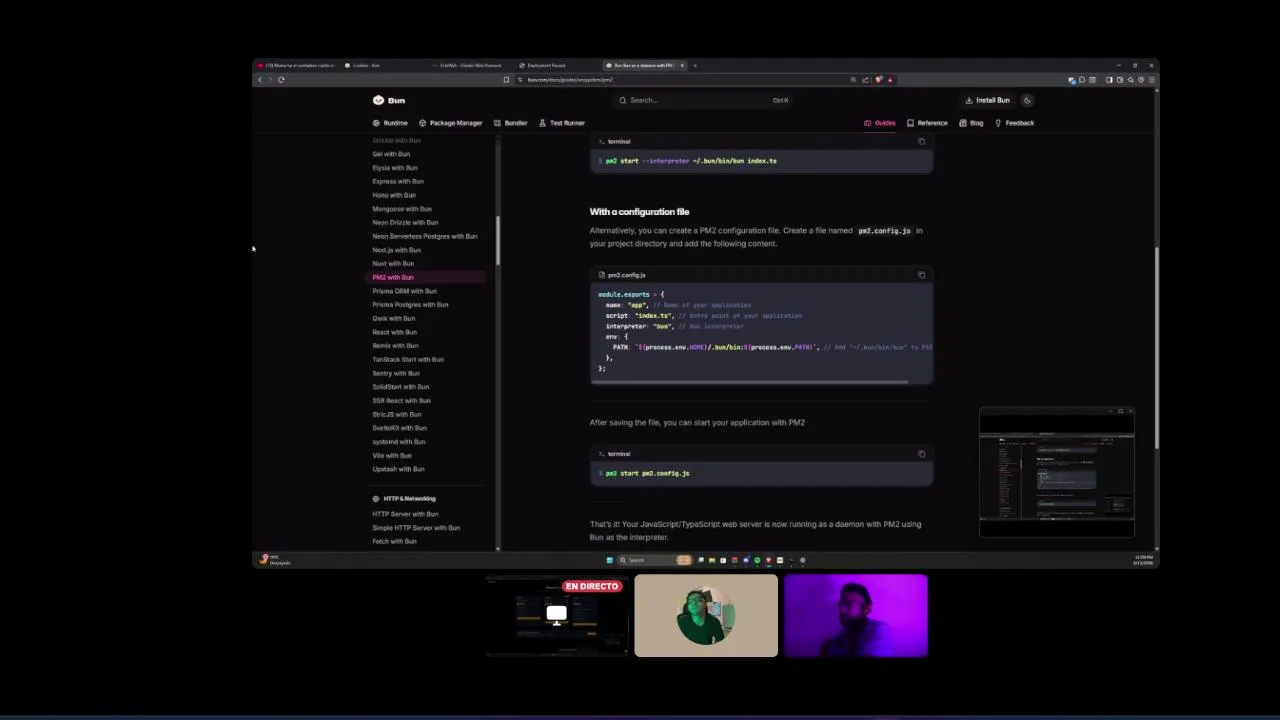Open Prisma ORM with Bun guide
This screenshot has height=720, width=1280.
pos(404,291)
